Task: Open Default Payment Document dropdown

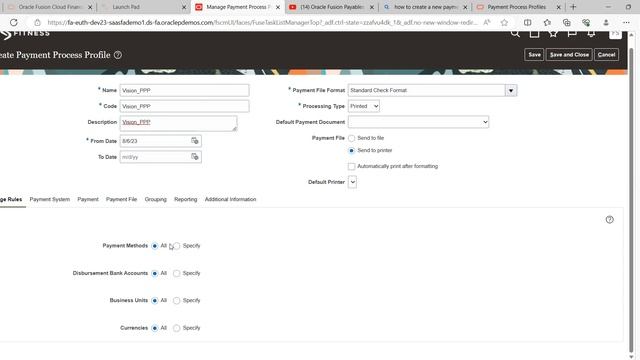Action: (418, 122)
